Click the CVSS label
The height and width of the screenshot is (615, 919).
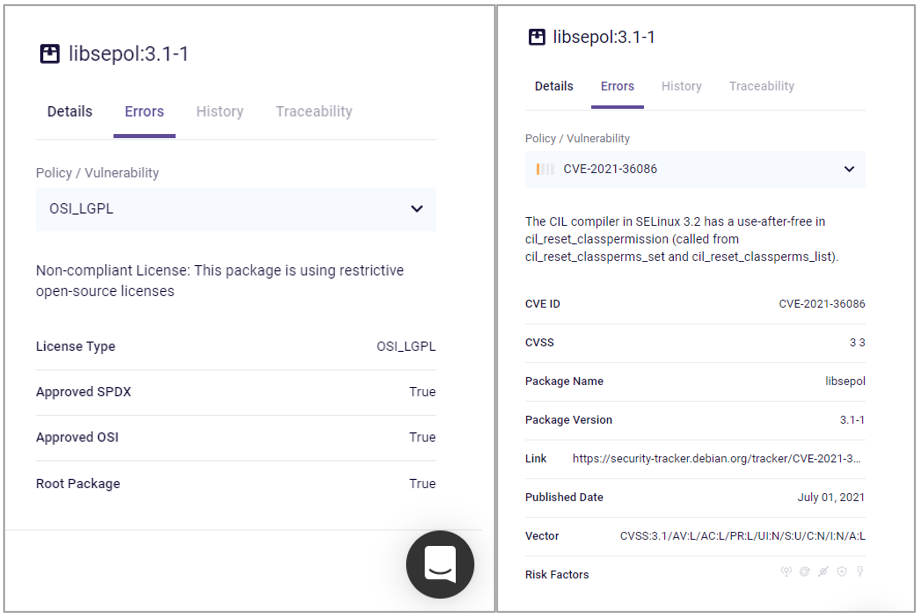point(539,342)
